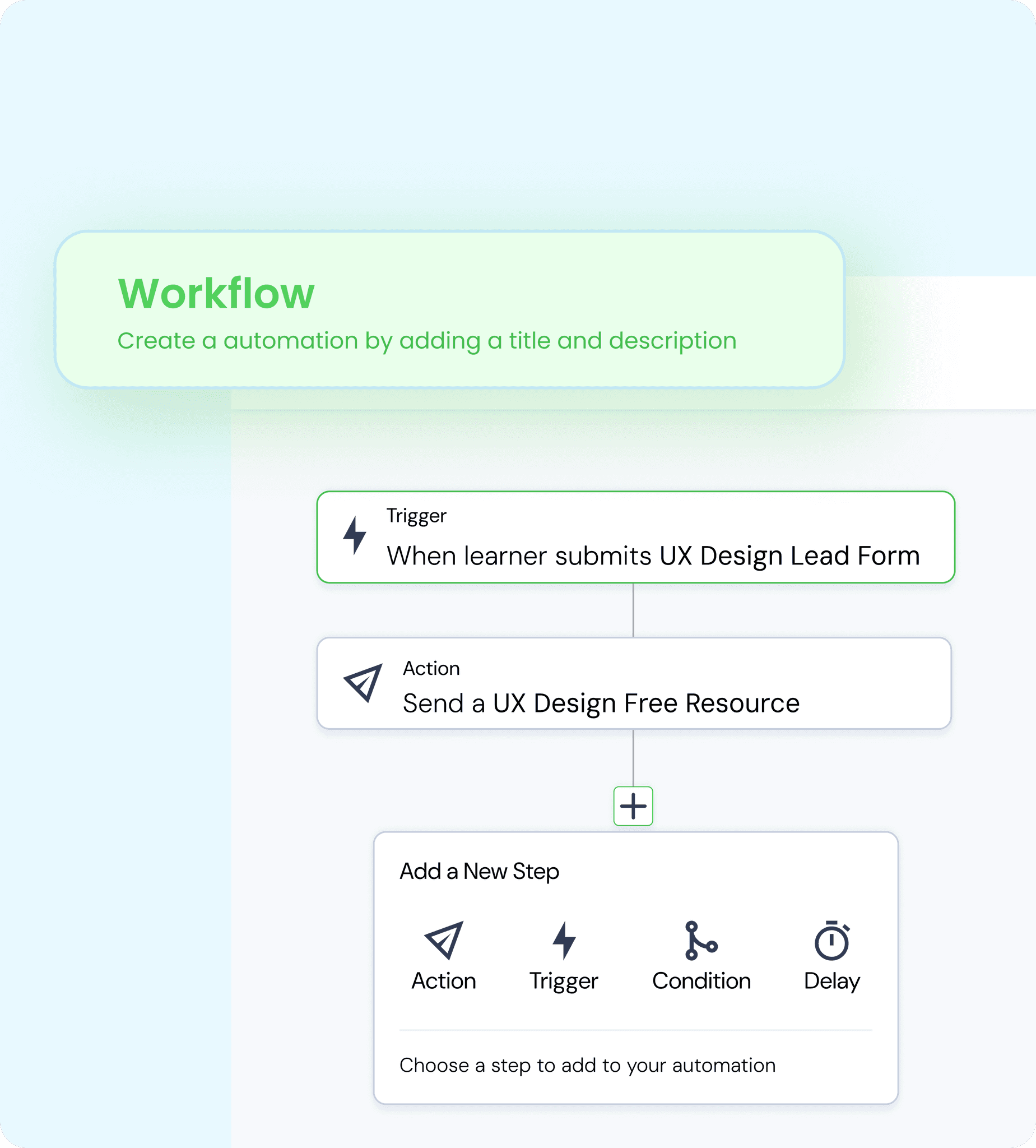Screen dimensions: 1036x1148
Task: Click the green 'Workflow' heading
Action: pyautogui.click(x=216, y=294)
